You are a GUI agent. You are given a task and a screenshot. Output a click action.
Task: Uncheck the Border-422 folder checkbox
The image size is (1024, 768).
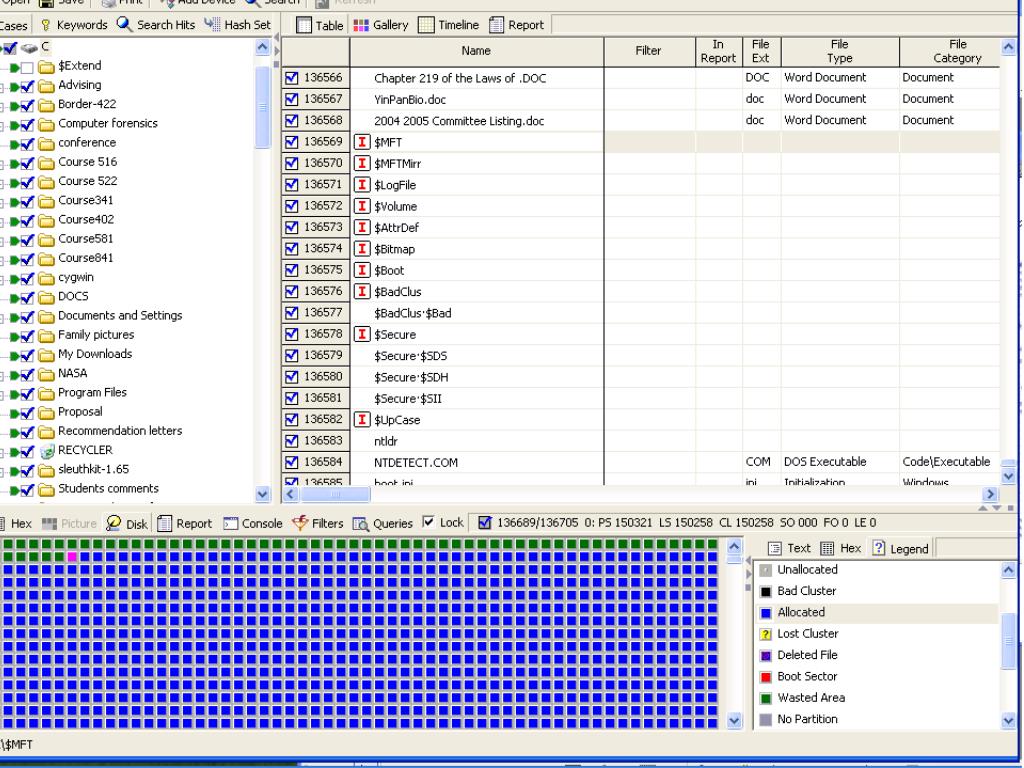pos(27,106)
